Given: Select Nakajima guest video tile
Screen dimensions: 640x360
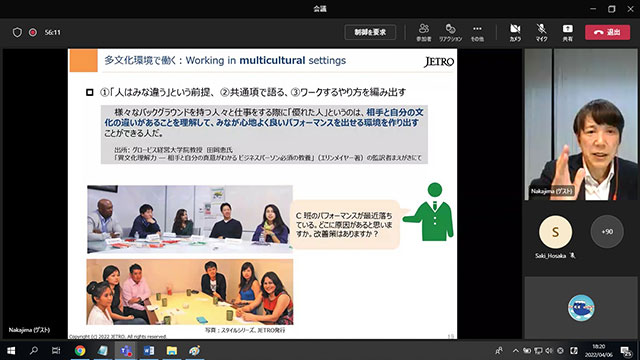Looking at the screenshot, I should coord(581,124).
